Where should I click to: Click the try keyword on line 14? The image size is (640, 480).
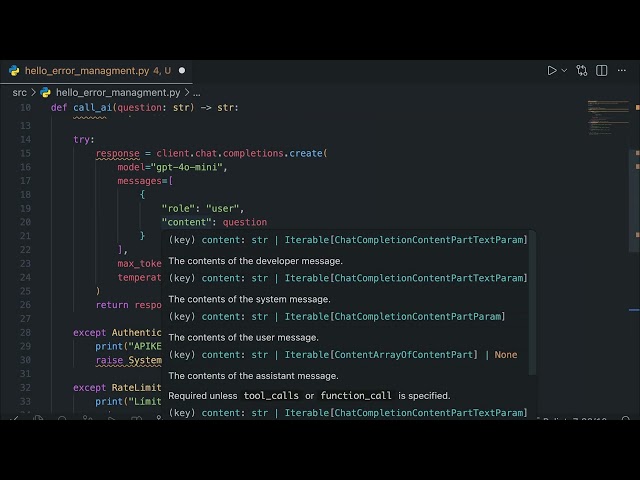point(82,140)
